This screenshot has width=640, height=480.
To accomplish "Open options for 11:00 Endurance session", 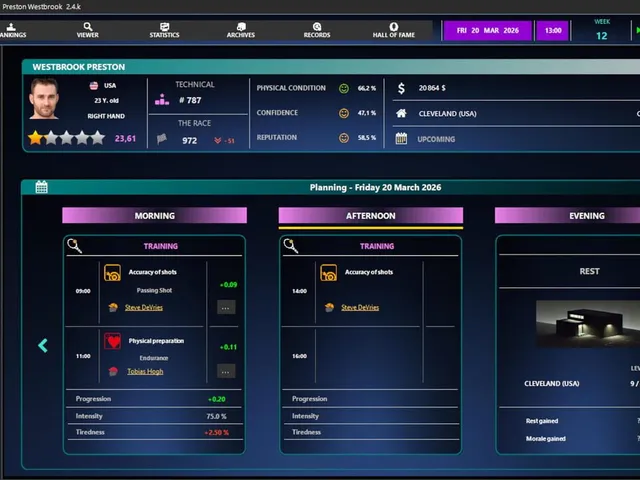I will pos(226,371).
